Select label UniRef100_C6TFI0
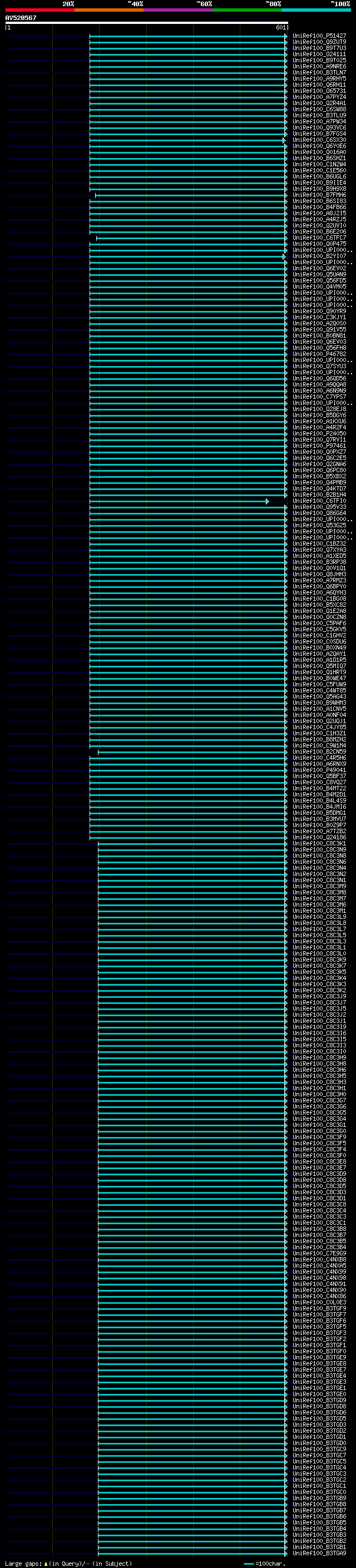This screenshot has width=356, height=1568. pos(319,501)
